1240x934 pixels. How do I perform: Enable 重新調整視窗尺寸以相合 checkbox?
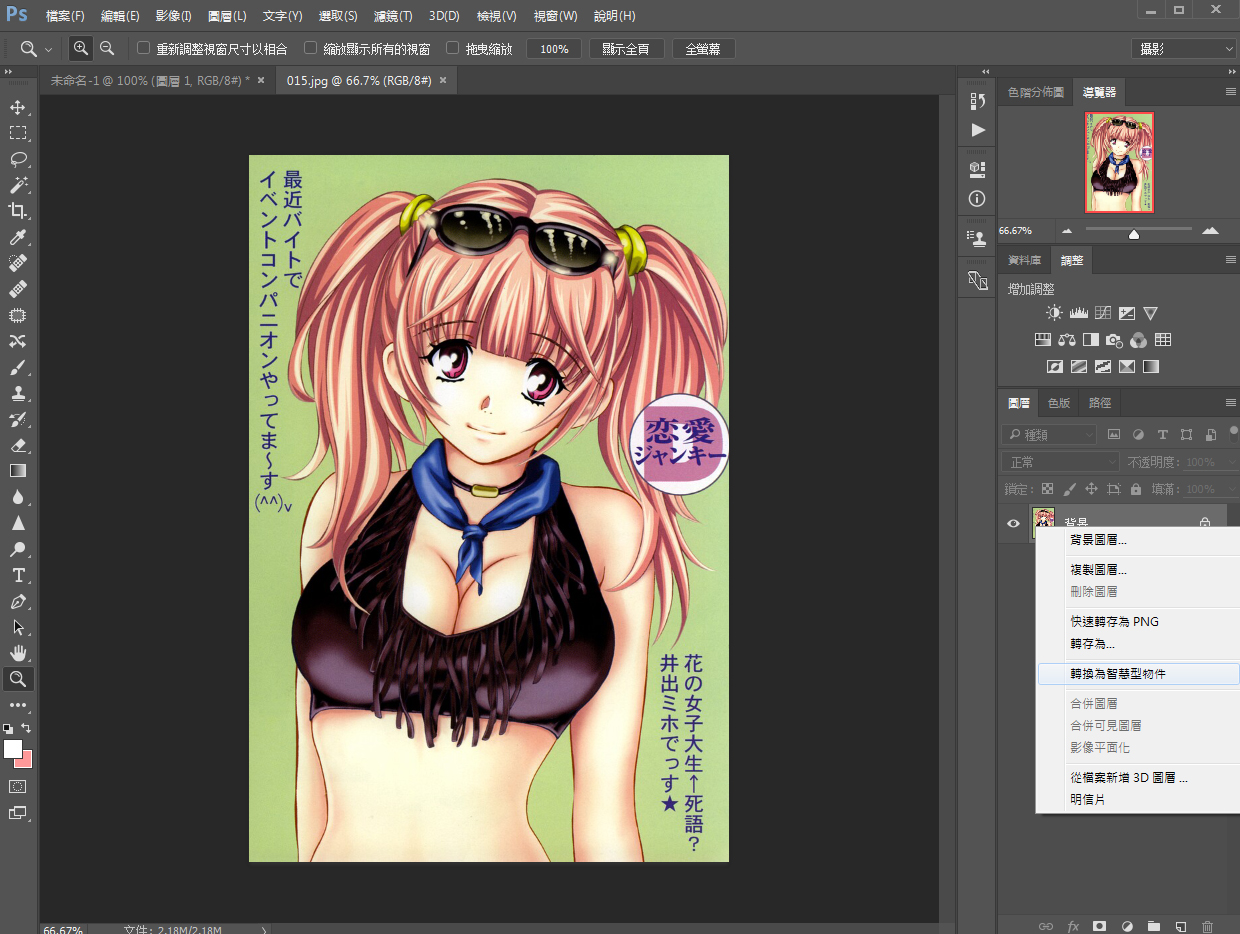pos(143,48)
